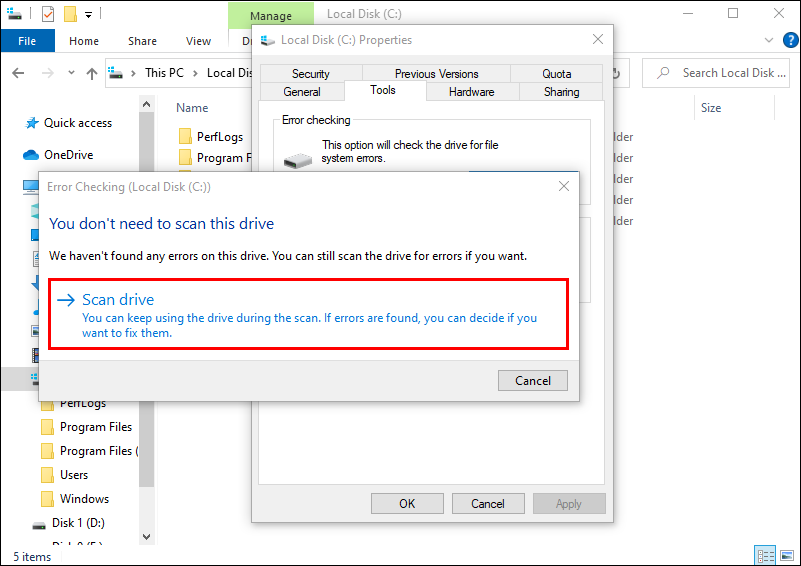This screenshot has height=566, width=801.
Task: Click Name column header
Action: pyautogui.click(x=192, y=108)
